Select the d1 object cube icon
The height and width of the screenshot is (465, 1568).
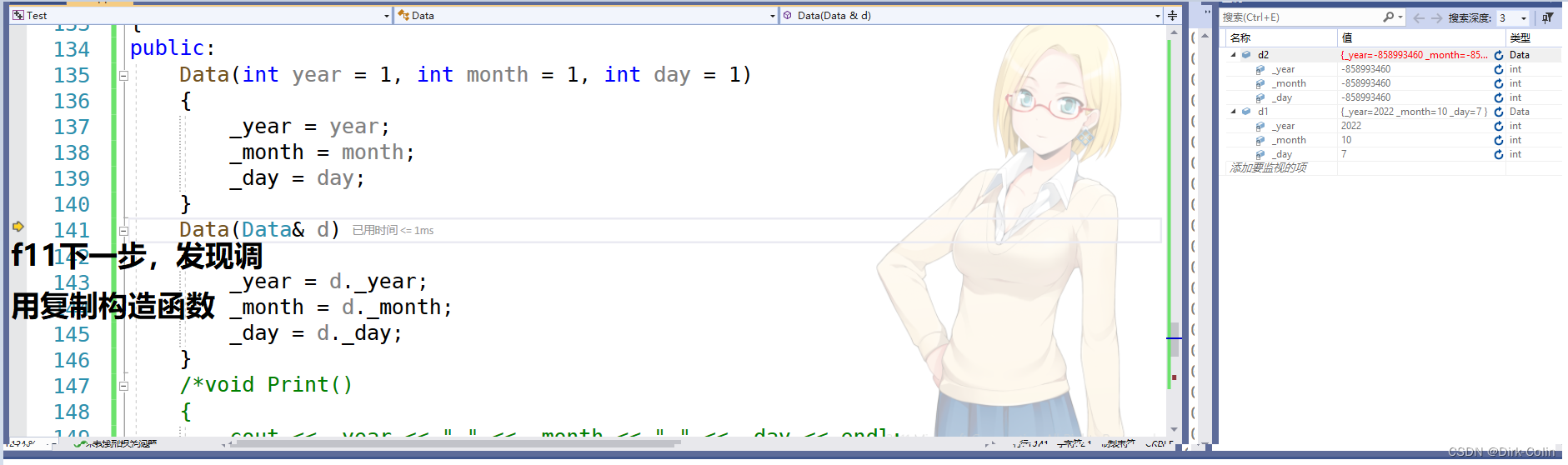coord(1246,112)
